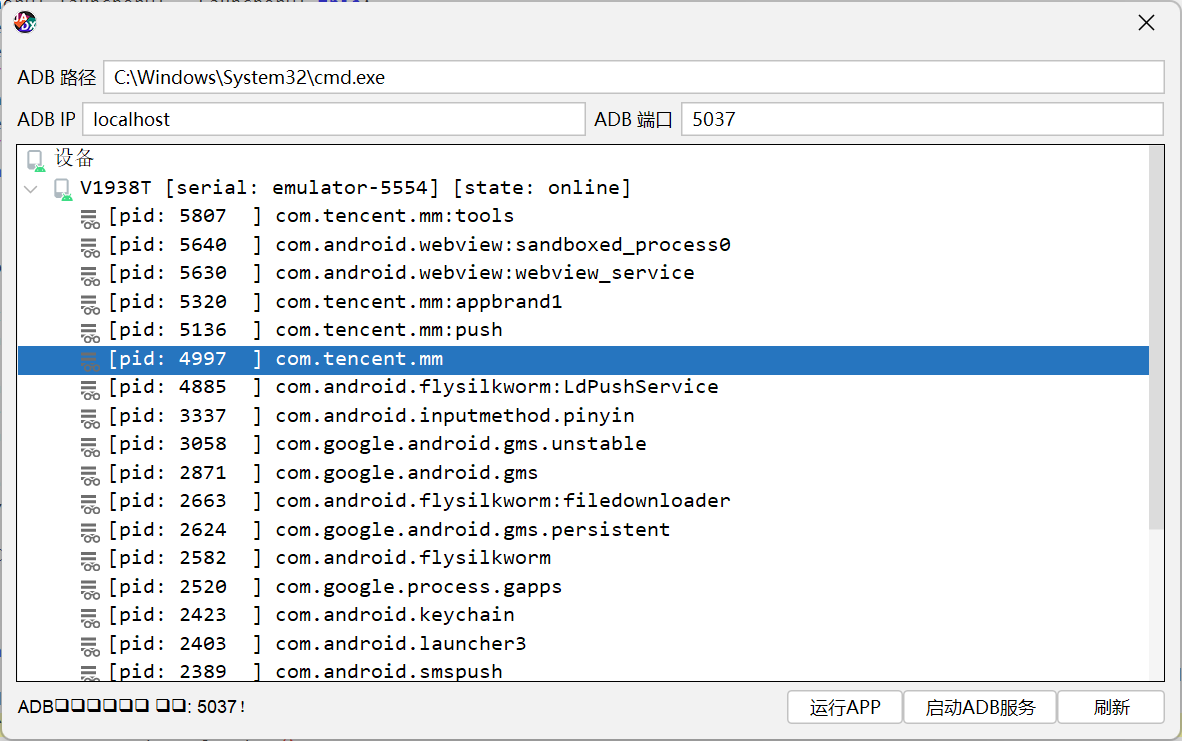Click the process icon for com.android.keychain
Image resolution: width=1182 pixels, height=741 pixels.
click(x=90, y=617)
